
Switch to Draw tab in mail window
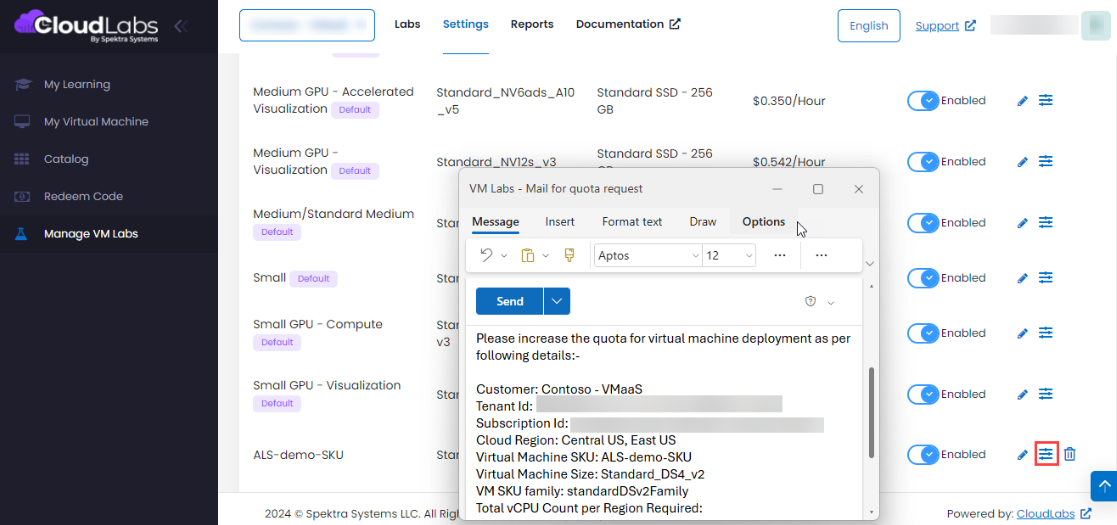pos(702,222)
